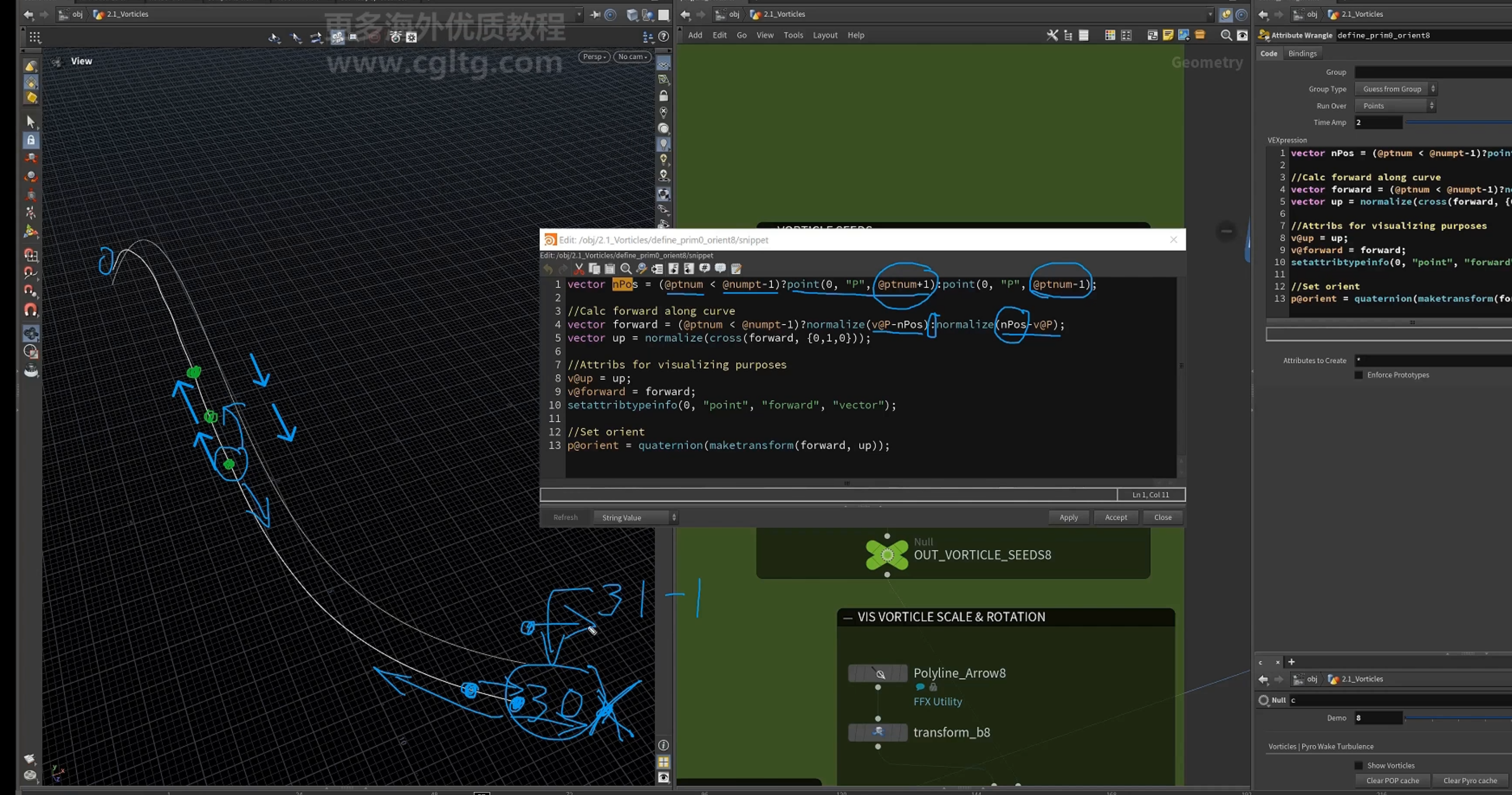Toggle pin icon in scene viewer path bar
The height and width of the screenshot is (795, 1512).
[595, 14]
